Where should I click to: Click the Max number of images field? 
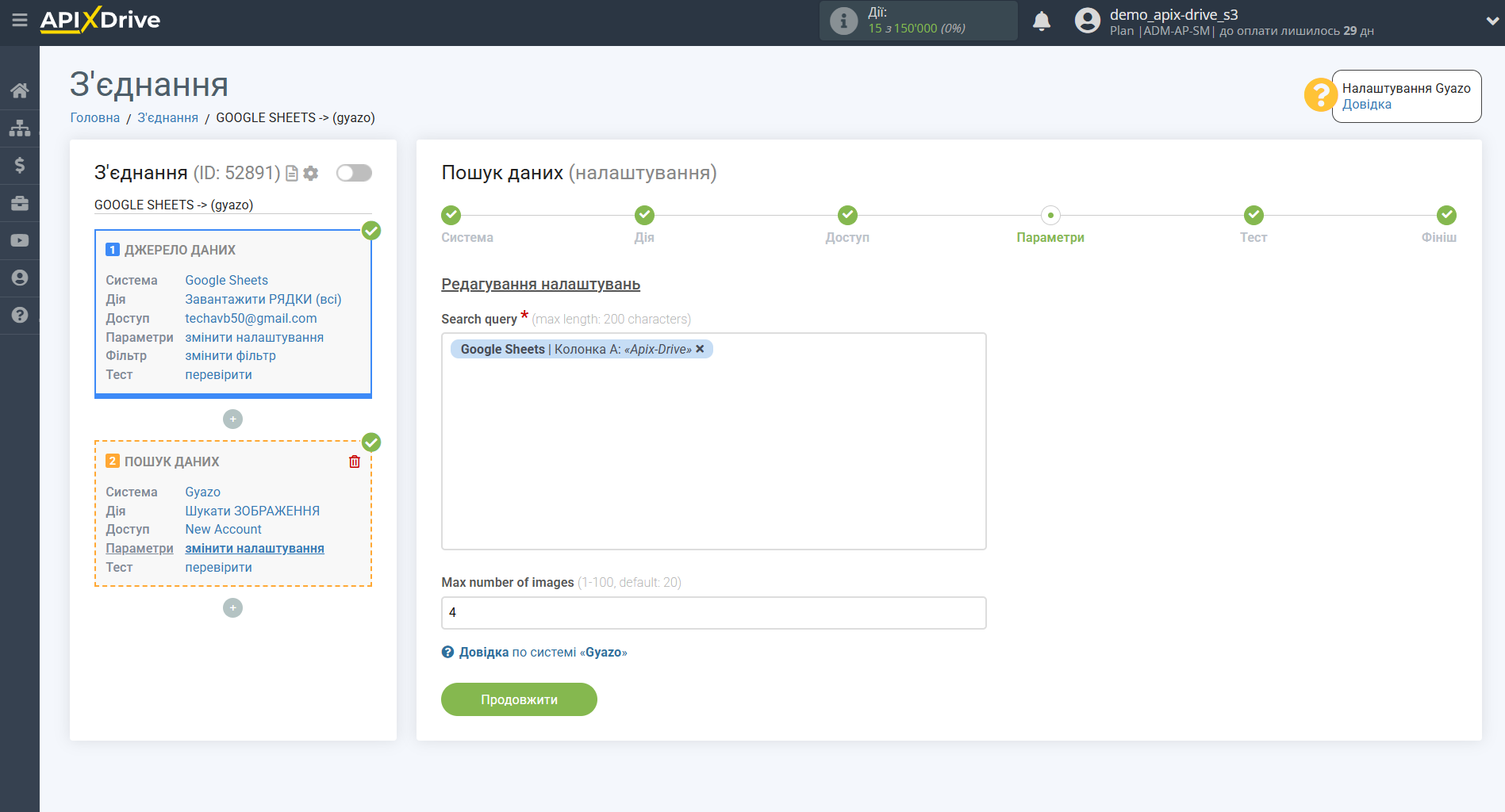(712, 612)
